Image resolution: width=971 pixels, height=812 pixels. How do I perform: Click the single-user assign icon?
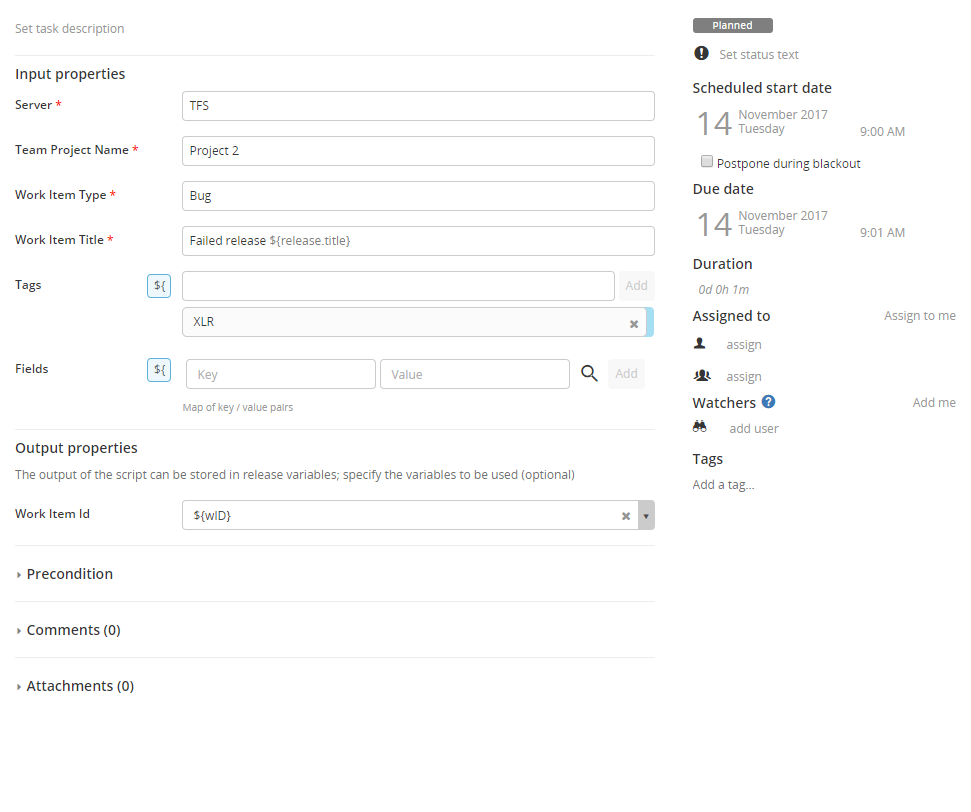(700, 343)
